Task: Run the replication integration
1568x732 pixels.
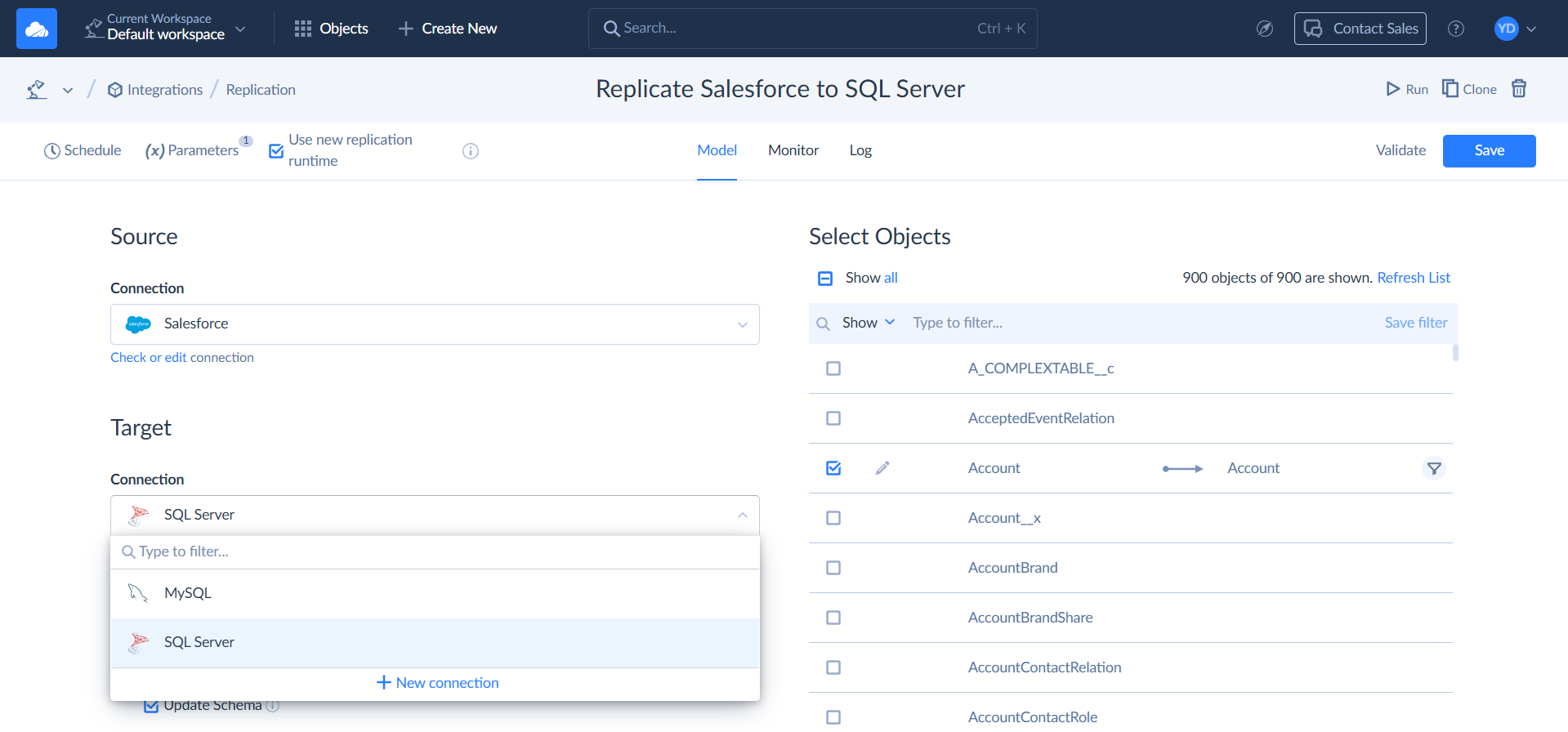Action: [1407, 89]
